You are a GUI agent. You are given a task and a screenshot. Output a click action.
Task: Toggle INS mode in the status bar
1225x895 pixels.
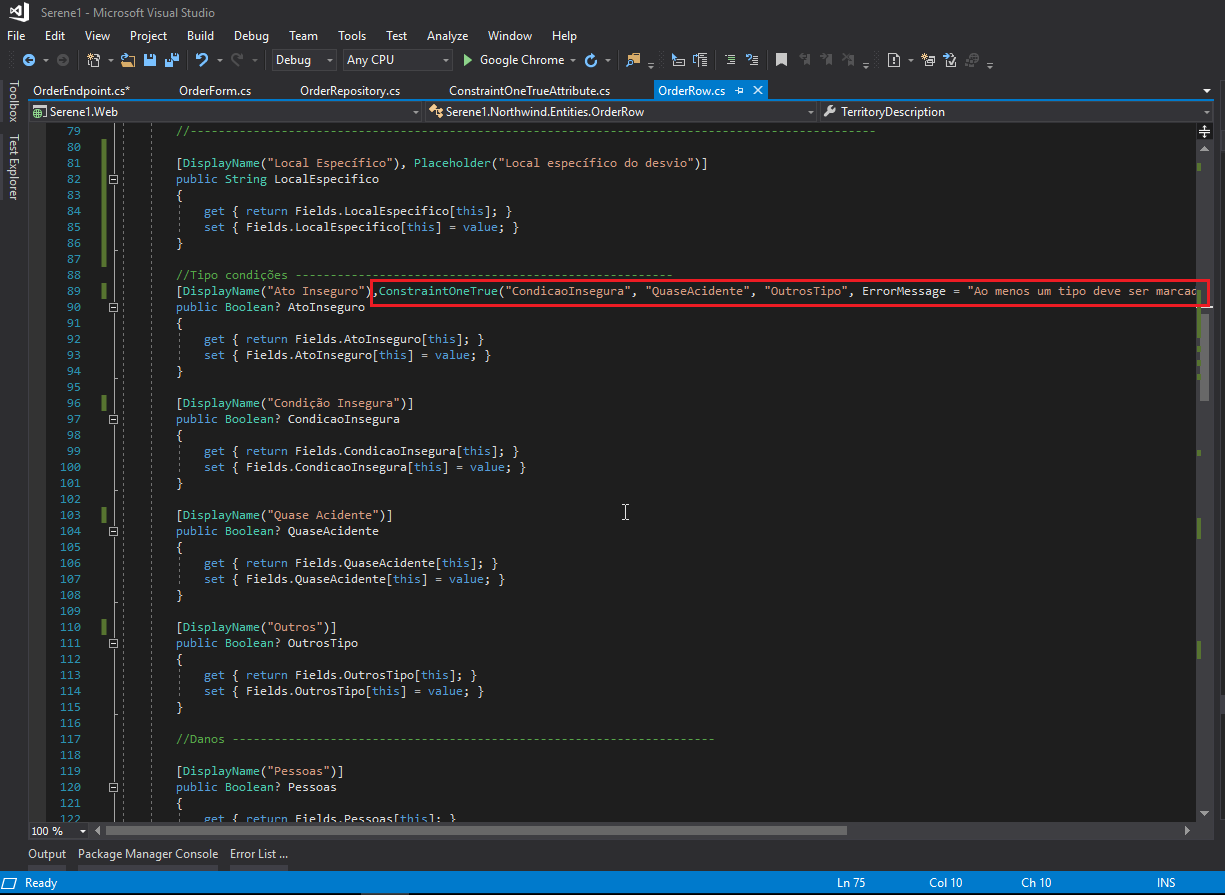click(x=1165, y=883)
